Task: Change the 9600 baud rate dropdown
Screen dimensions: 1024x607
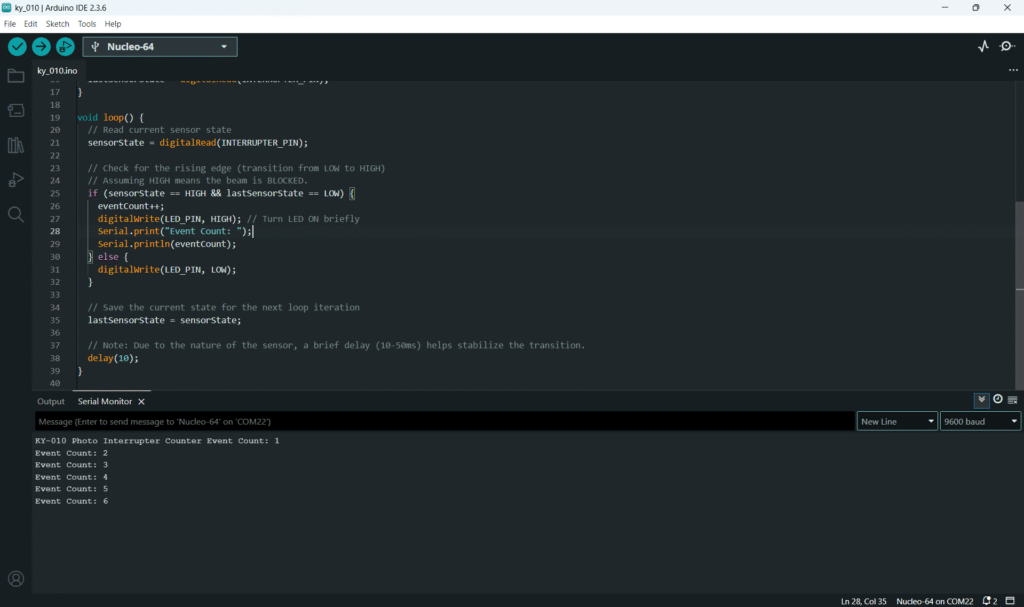Action: coord(980,422)
